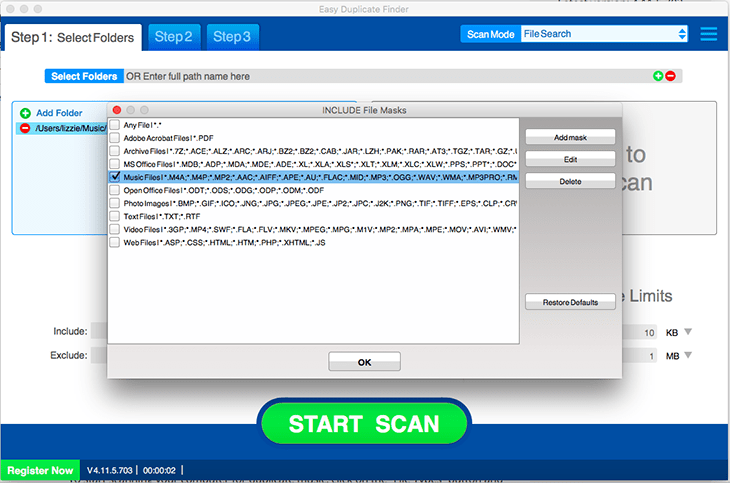
Task: Select the Adobe Acrobat Files *.PDF row text
Action: [169, 138]
